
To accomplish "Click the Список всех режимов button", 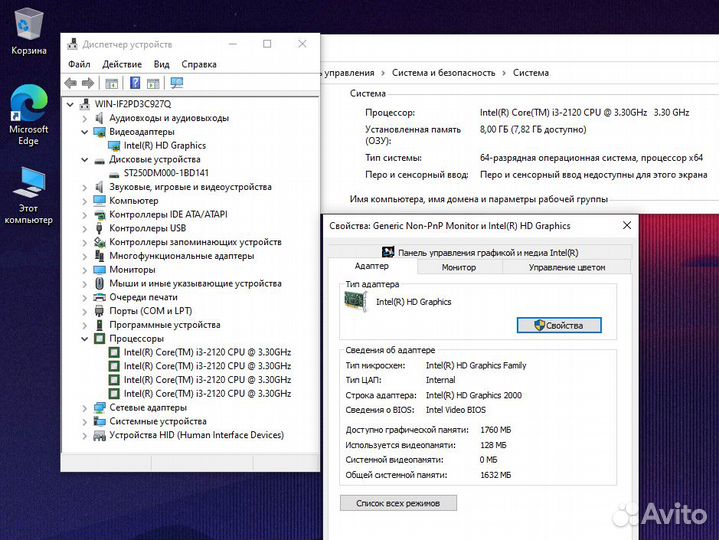I will click(x=398, y=503).
